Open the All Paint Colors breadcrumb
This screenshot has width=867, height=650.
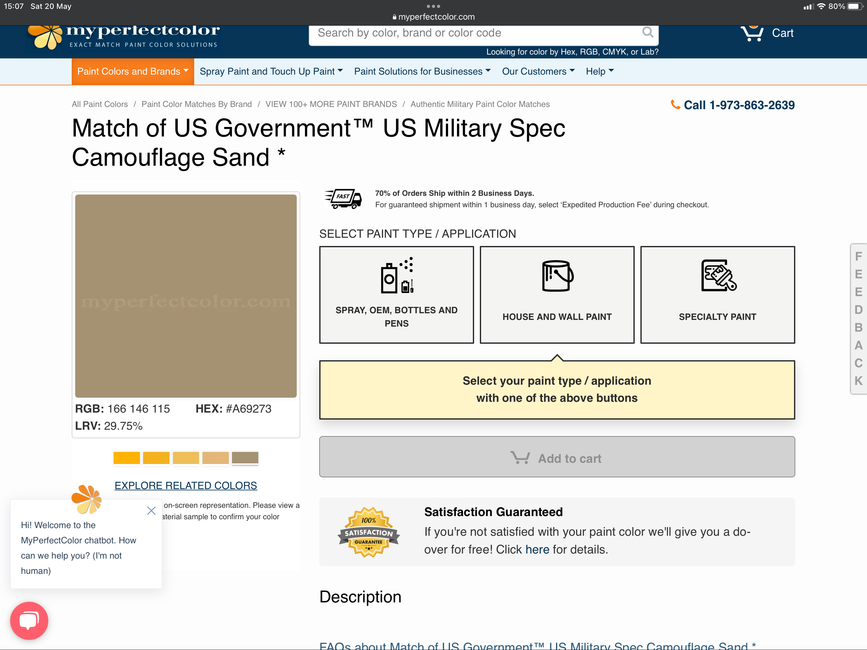100,104
